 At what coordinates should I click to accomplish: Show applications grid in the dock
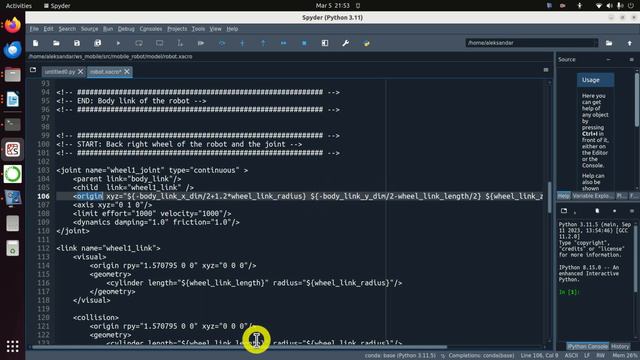click(x=12, y=346)
